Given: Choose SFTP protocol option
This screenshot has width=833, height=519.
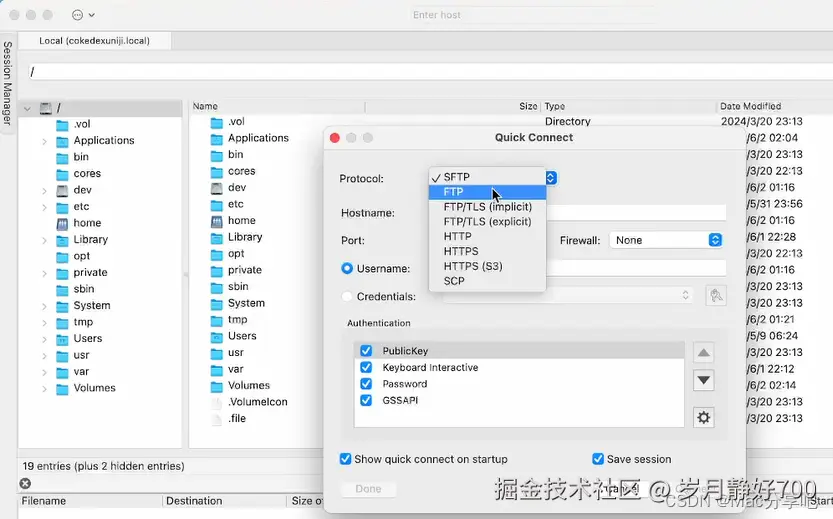Looking at the screenshot, I should tap(487, 177).
